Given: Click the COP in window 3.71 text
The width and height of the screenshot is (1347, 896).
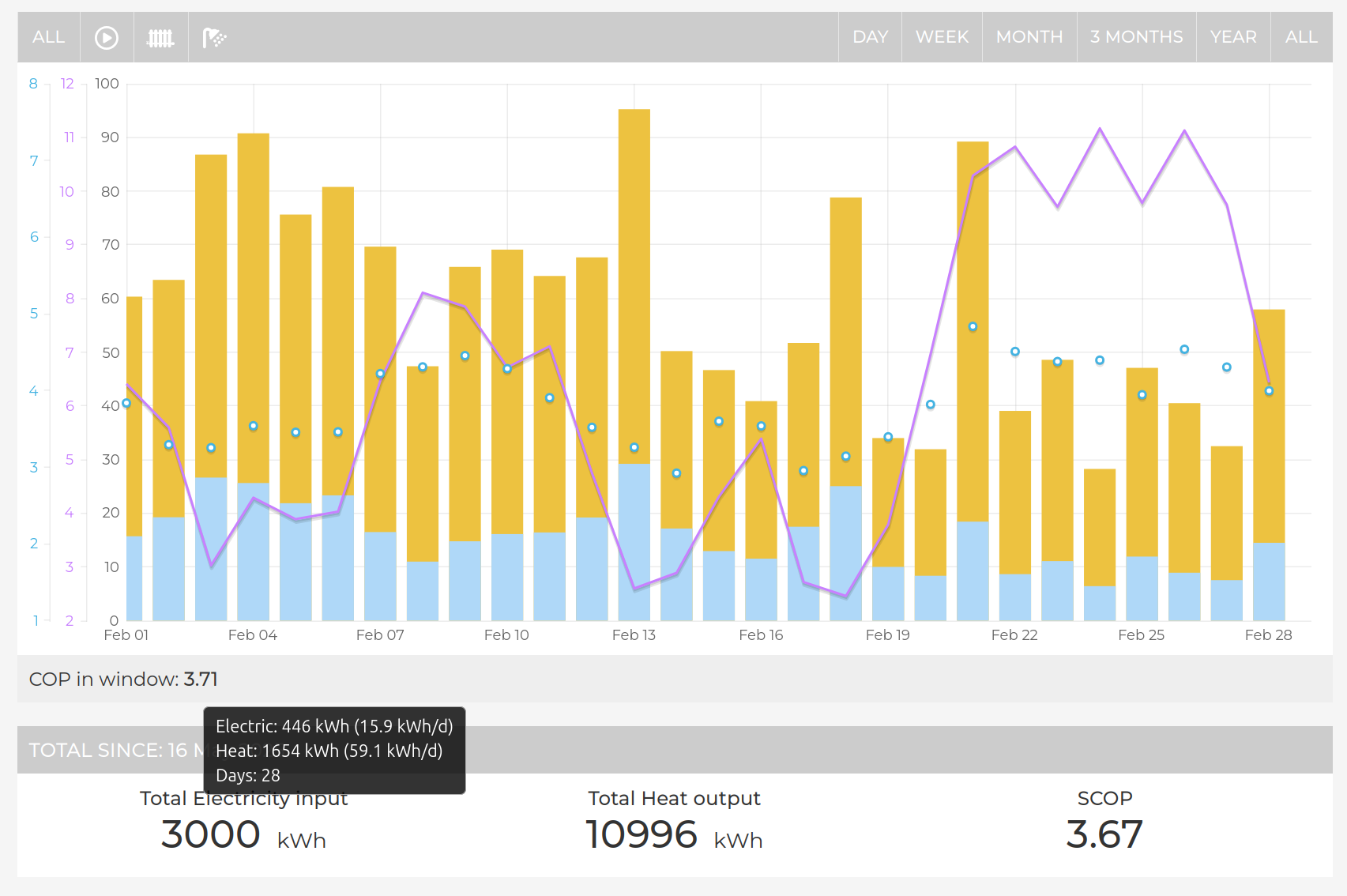Looking at the screenshot, I should pos(123,680).
